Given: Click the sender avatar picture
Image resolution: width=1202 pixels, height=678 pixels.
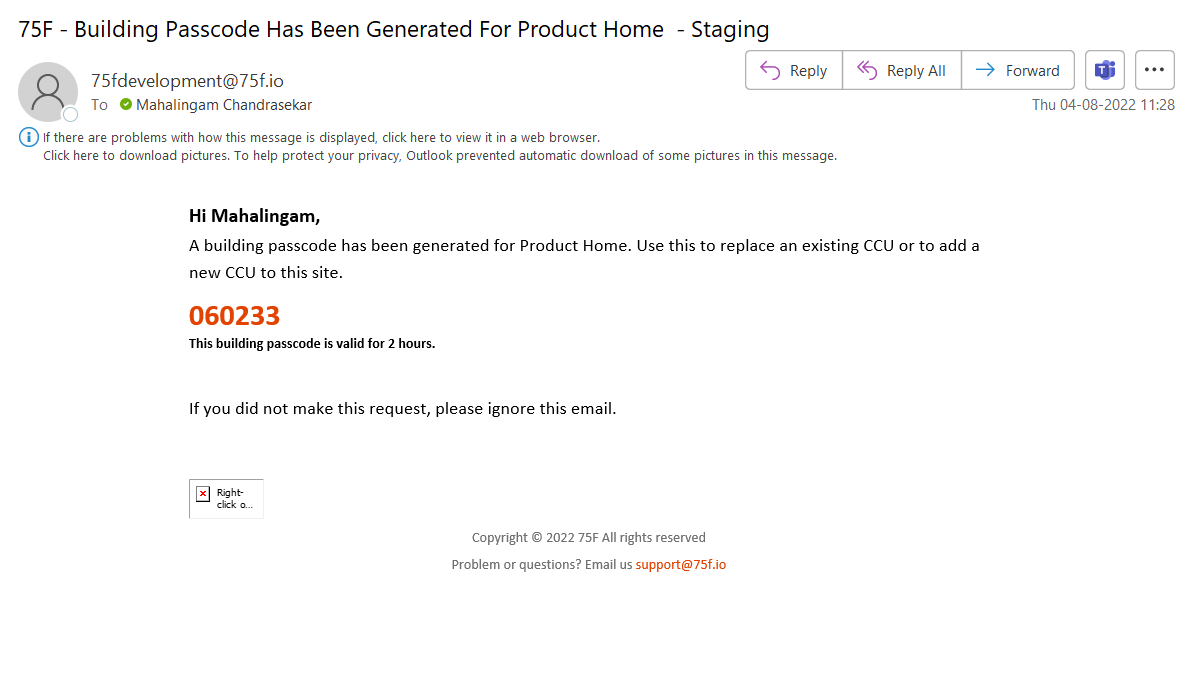Looking at the screenshot, I should pyautogui.click(x=47, y=91).
